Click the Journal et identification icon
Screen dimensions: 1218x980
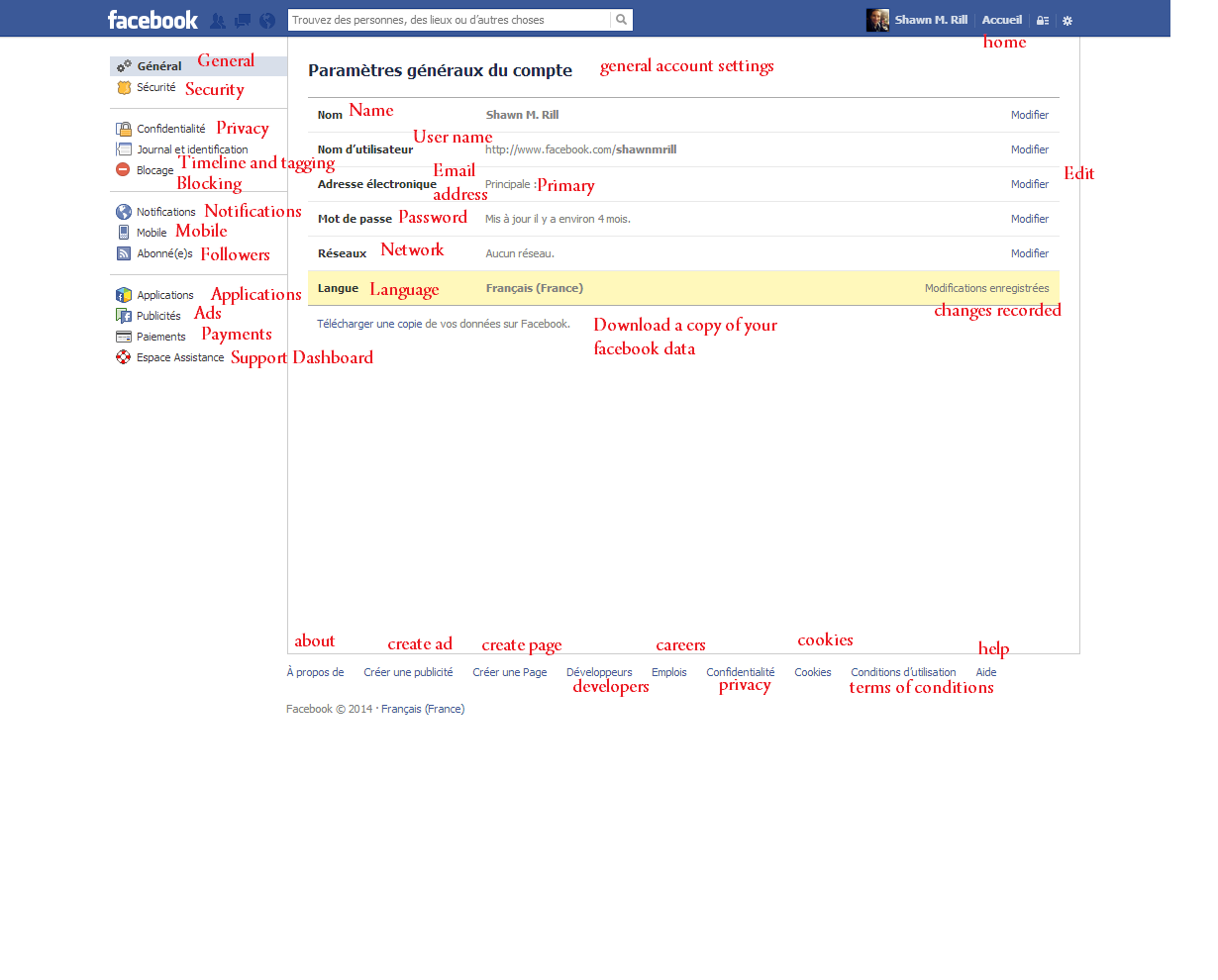pos(124,149)
